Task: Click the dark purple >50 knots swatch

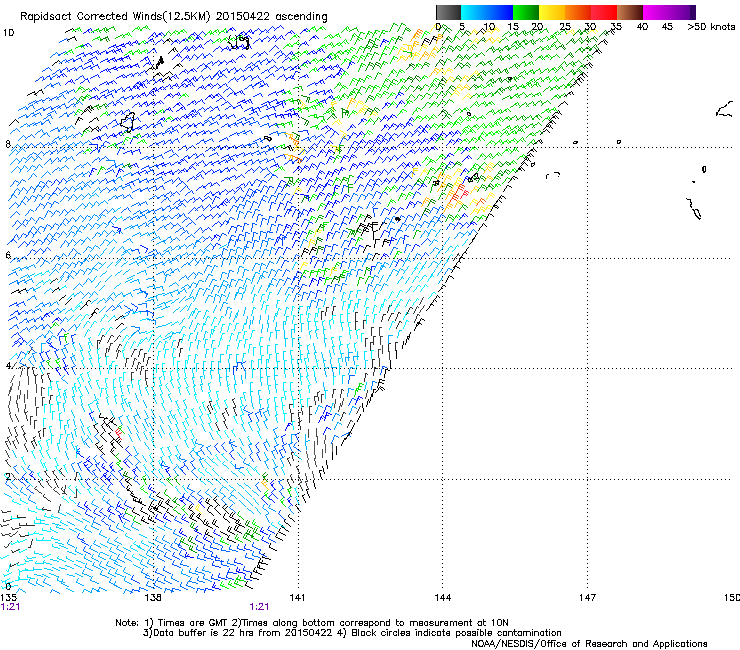Action: [x=693, y=12]
